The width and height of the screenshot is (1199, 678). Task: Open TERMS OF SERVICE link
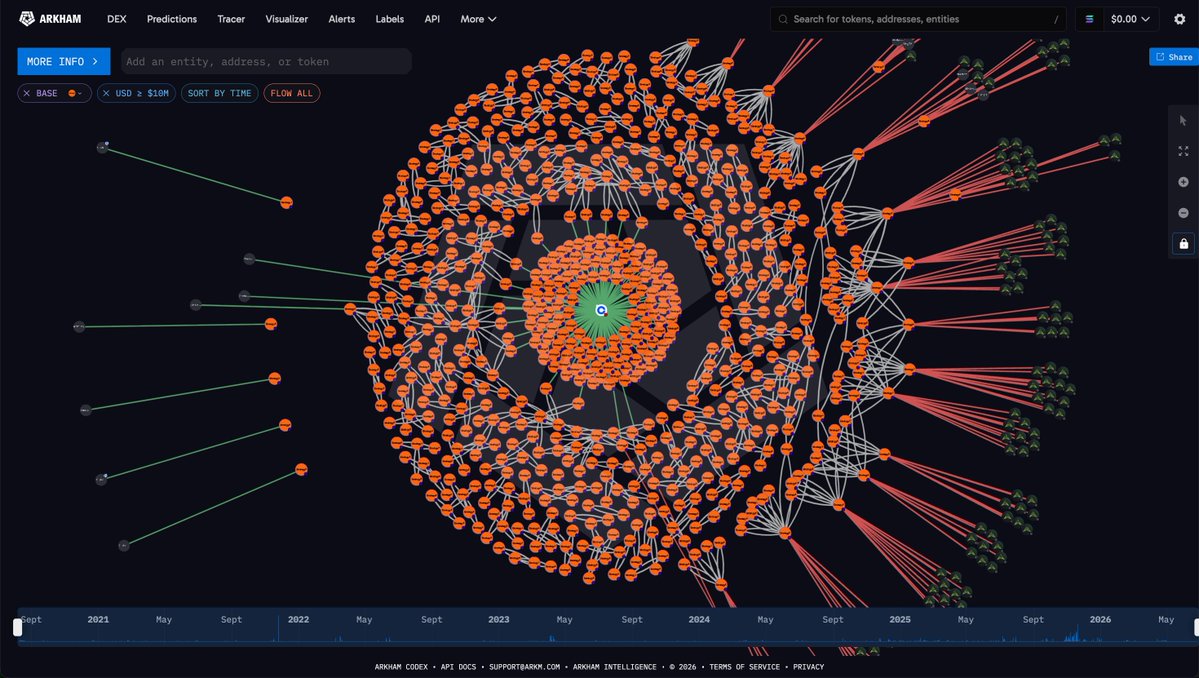[x=744, y=667]
